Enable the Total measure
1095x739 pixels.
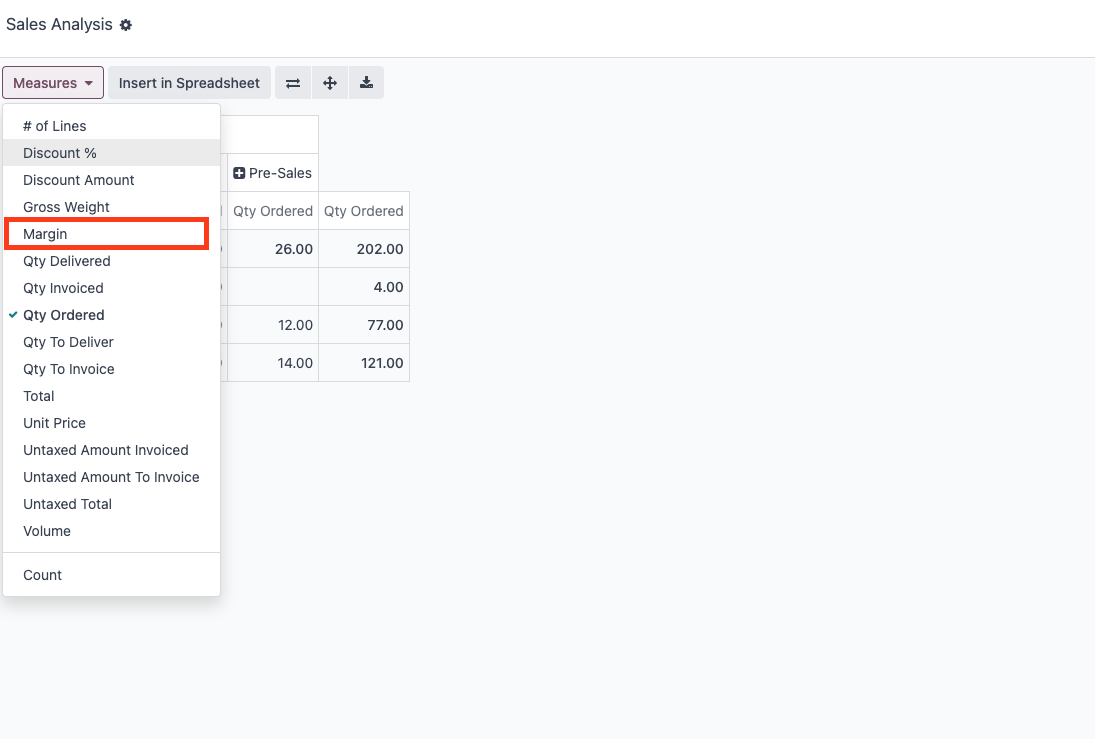(x=112, y=396)
